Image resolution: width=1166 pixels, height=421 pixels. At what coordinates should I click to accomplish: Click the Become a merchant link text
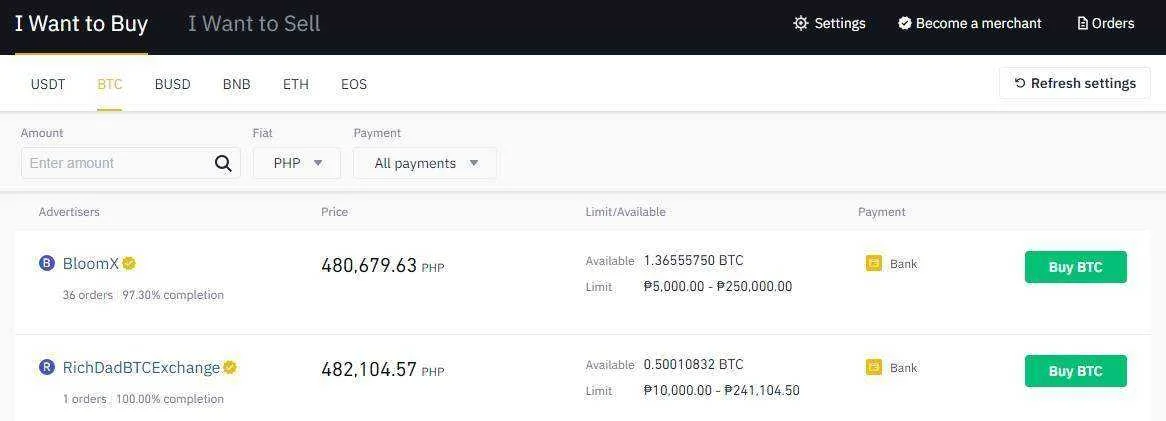tap(979, 23)
